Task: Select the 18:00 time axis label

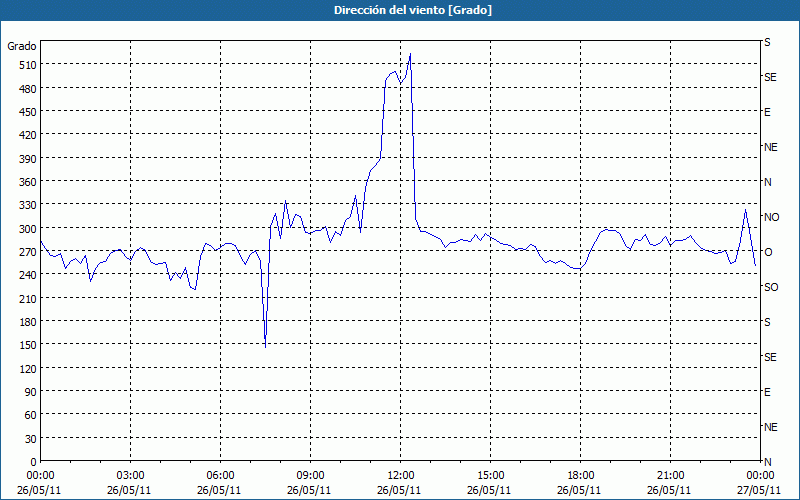Action: coord(580,476)
